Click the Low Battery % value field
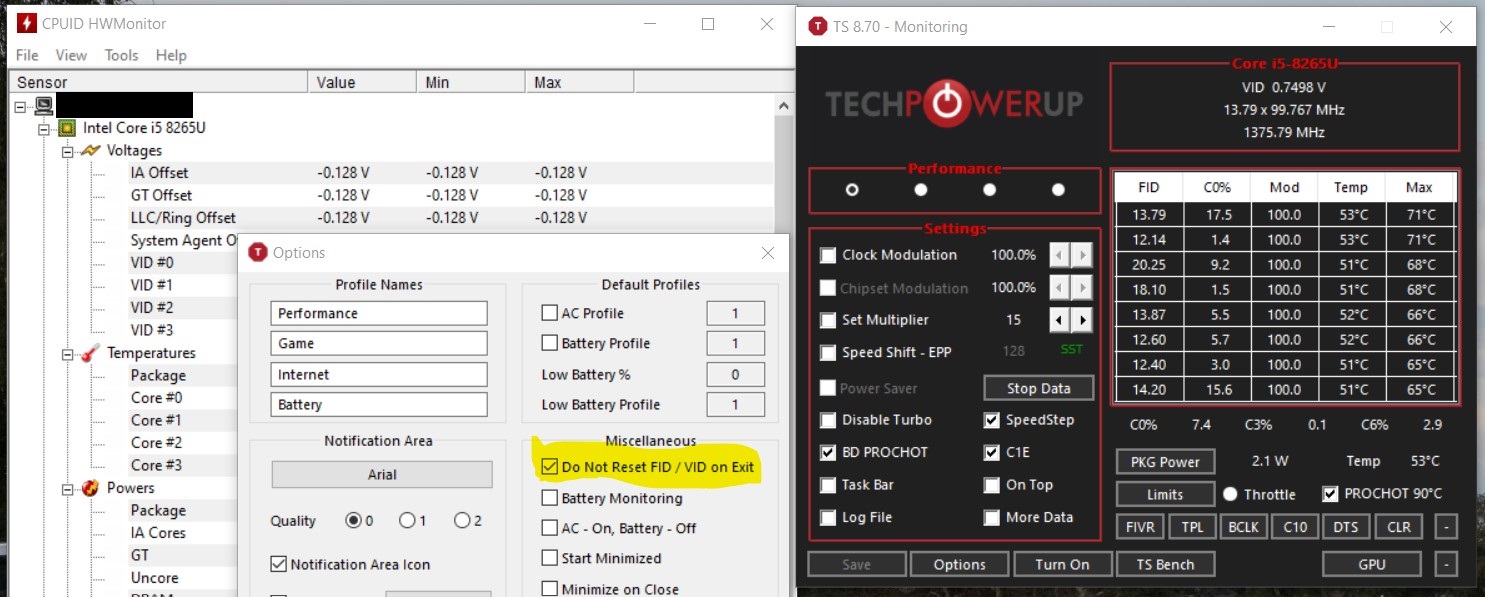 pos(735,375)
